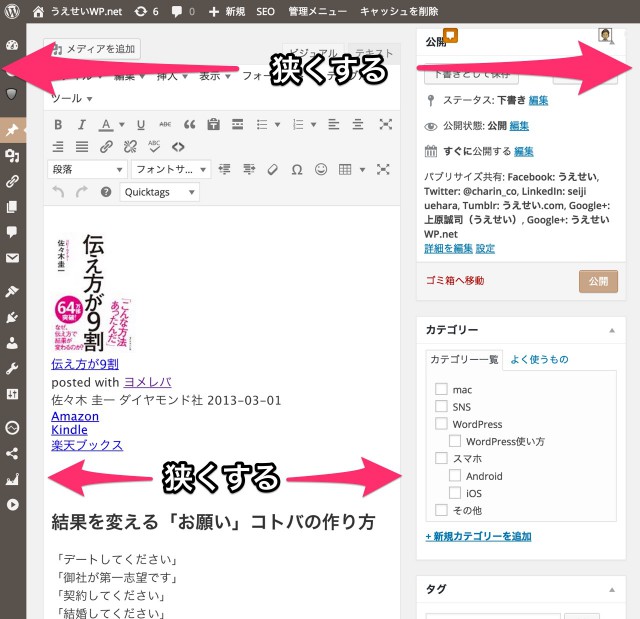Decrease indent (outdent) icon
This screenshot has height=619, width=640.
tap(224, 169)
